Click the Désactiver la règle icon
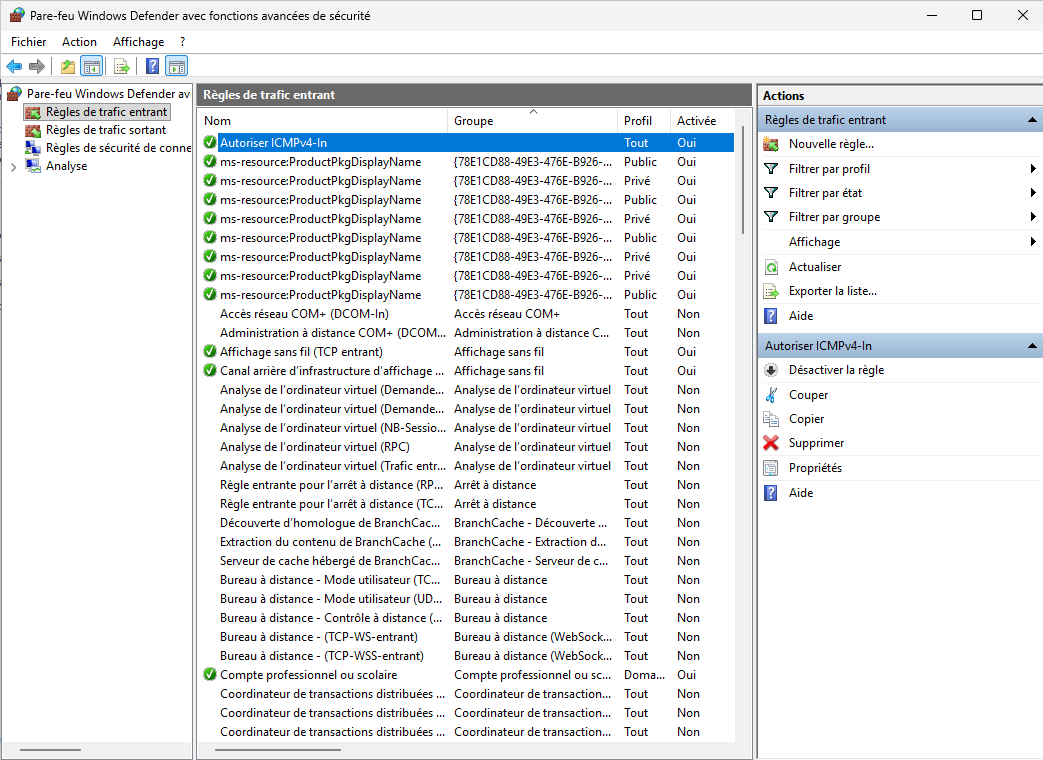 click(771, 370)
